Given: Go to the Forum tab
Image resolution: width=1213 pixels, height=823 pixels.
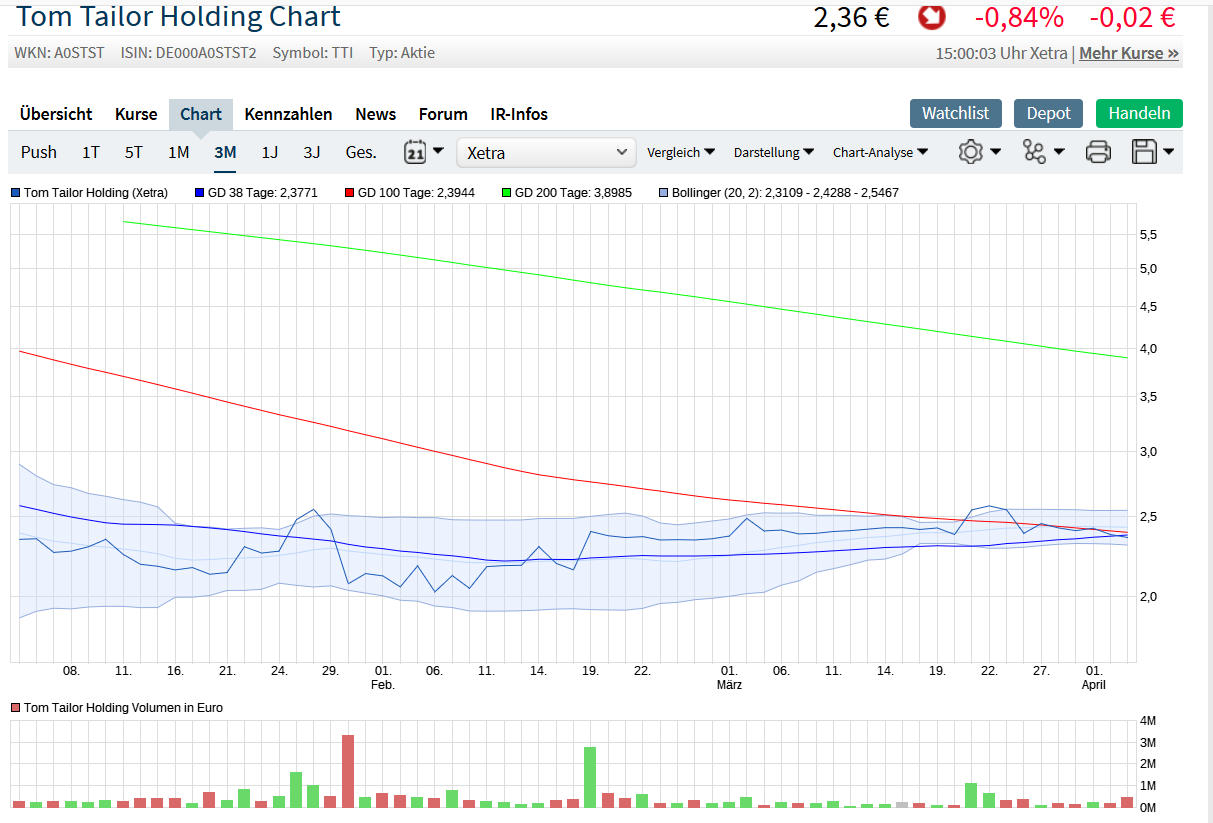Looking at the screenshot, I should (x=443, y=114).
